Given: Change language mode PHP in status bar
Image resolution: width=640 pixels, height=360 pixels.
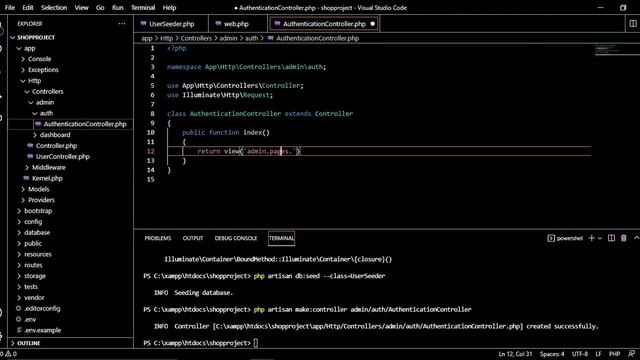Looking at the screenshot, I should pyautogui.click(x=614, y=354).
